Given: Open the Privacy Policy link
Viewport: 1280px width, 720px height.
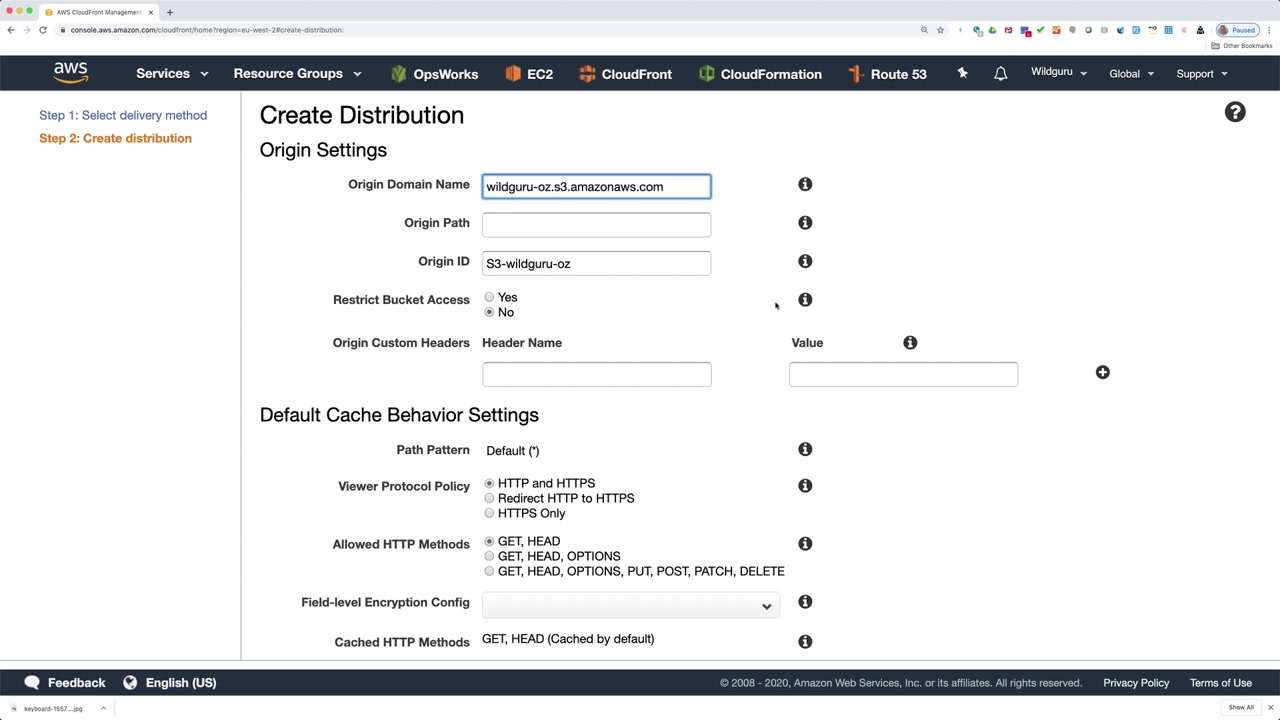Looking at the screenshot, I should point(1135,683).
